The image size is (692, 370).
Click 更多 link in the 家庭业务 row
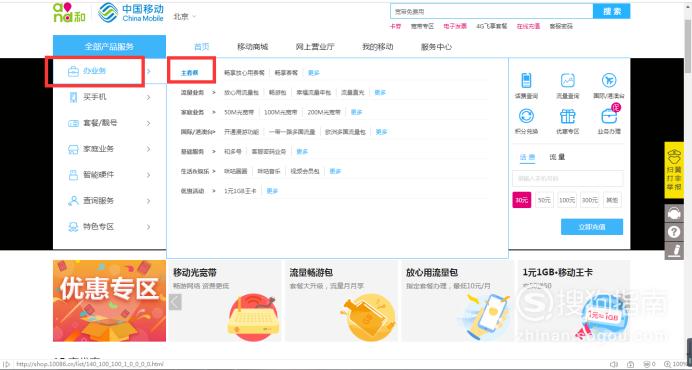356,113
